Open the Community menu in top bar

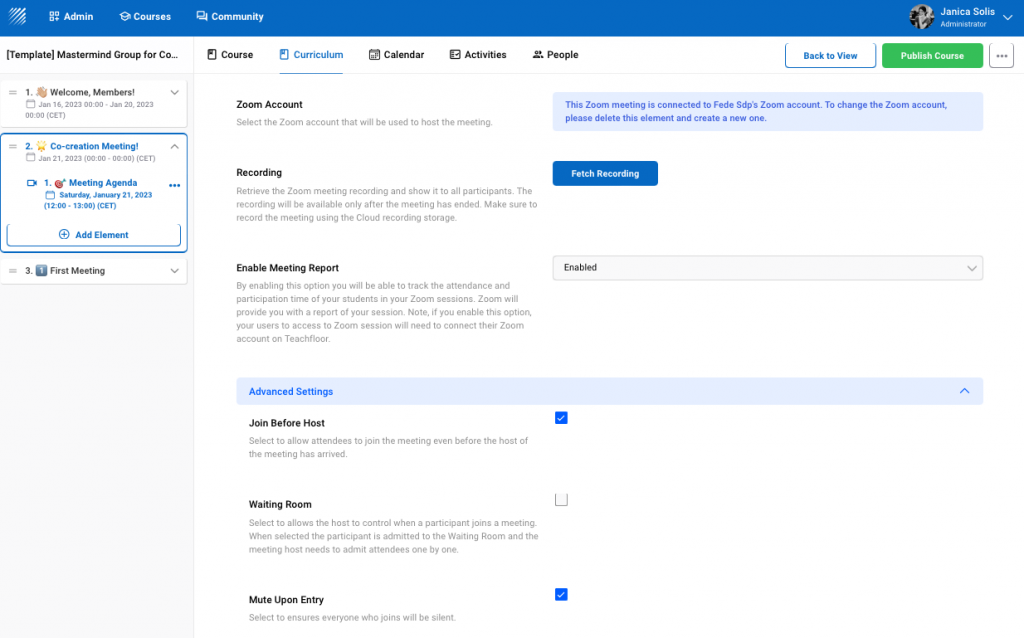coord(230,17)
